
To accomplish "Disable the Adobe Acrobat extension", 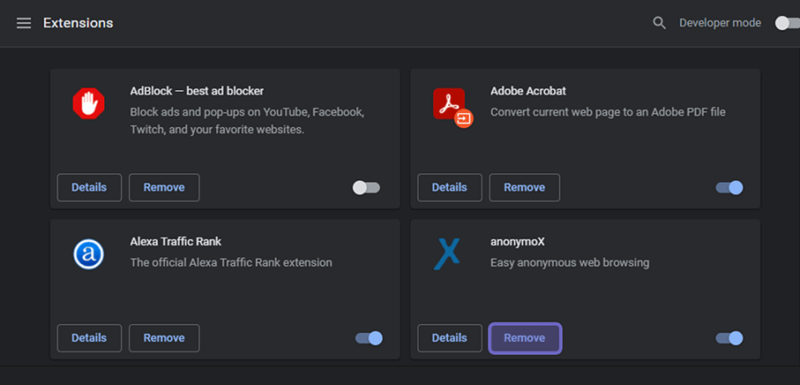I will click(729, 188).
